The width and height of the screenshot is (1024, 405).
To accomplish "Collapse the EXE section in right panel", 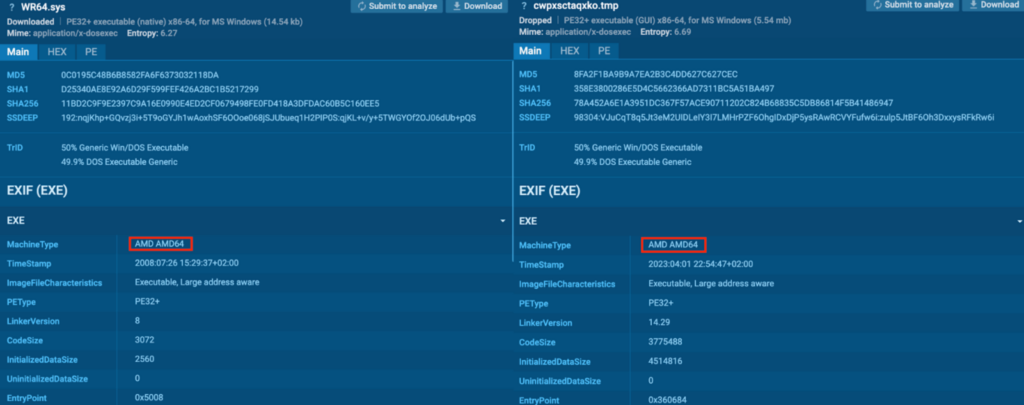I will coord(1015,219).
